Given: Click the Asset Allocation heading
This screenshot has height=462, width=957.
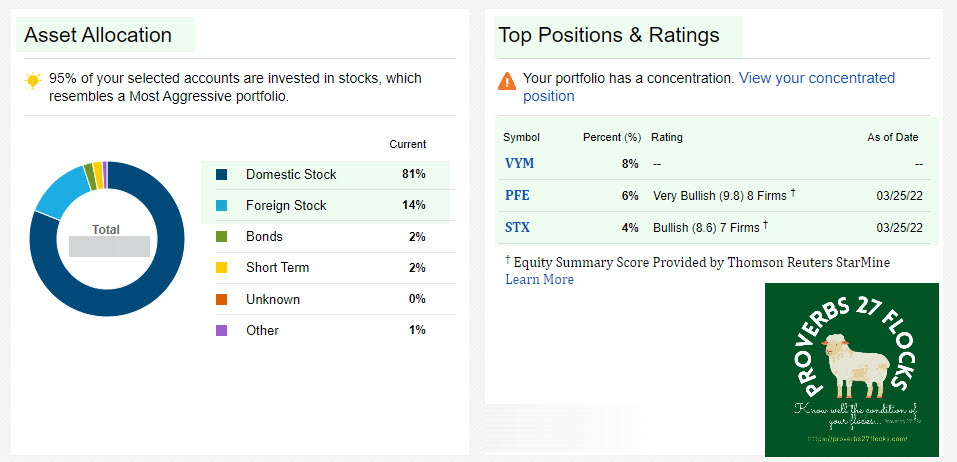Looking at the screenshot, I should [98, 35].
